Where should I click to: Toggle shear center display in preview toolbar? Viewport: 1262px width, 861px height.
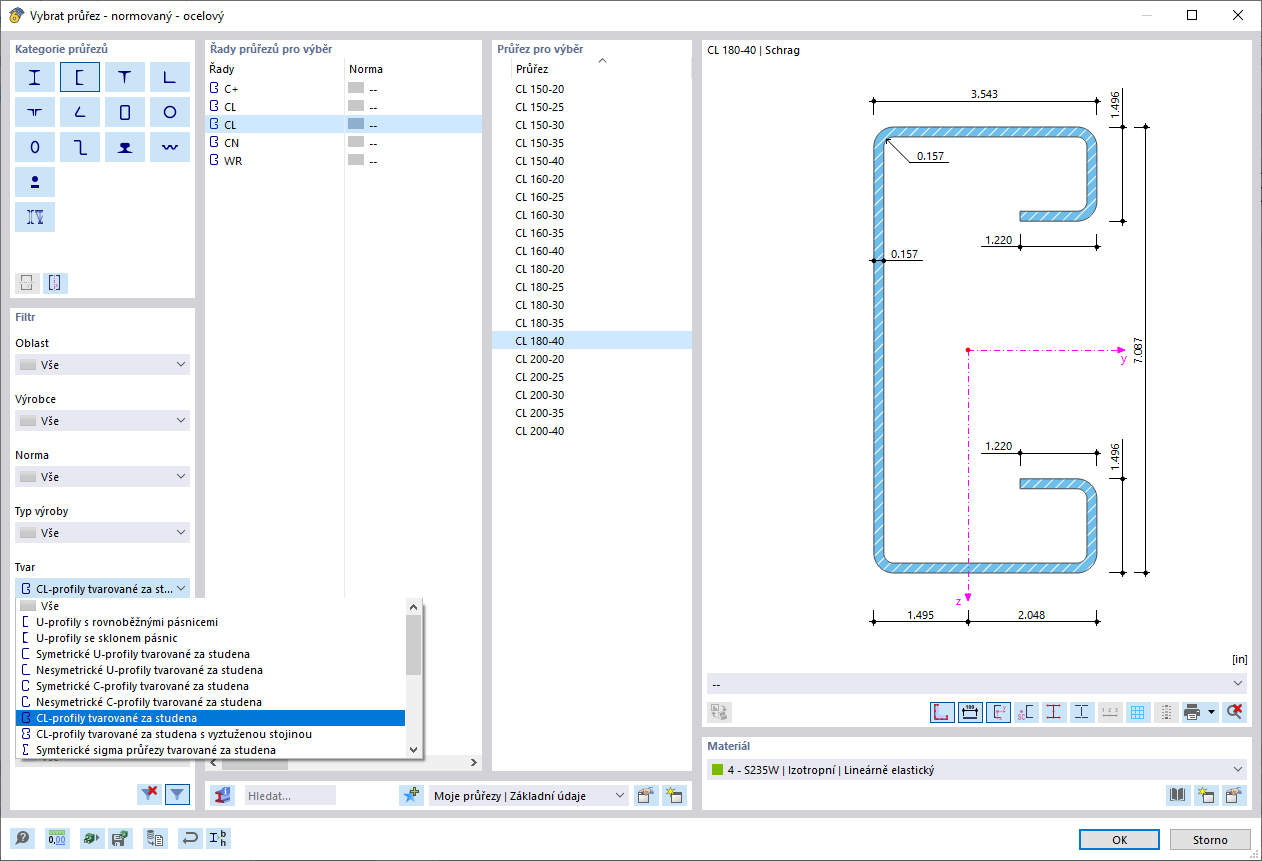coord(1026,712)
